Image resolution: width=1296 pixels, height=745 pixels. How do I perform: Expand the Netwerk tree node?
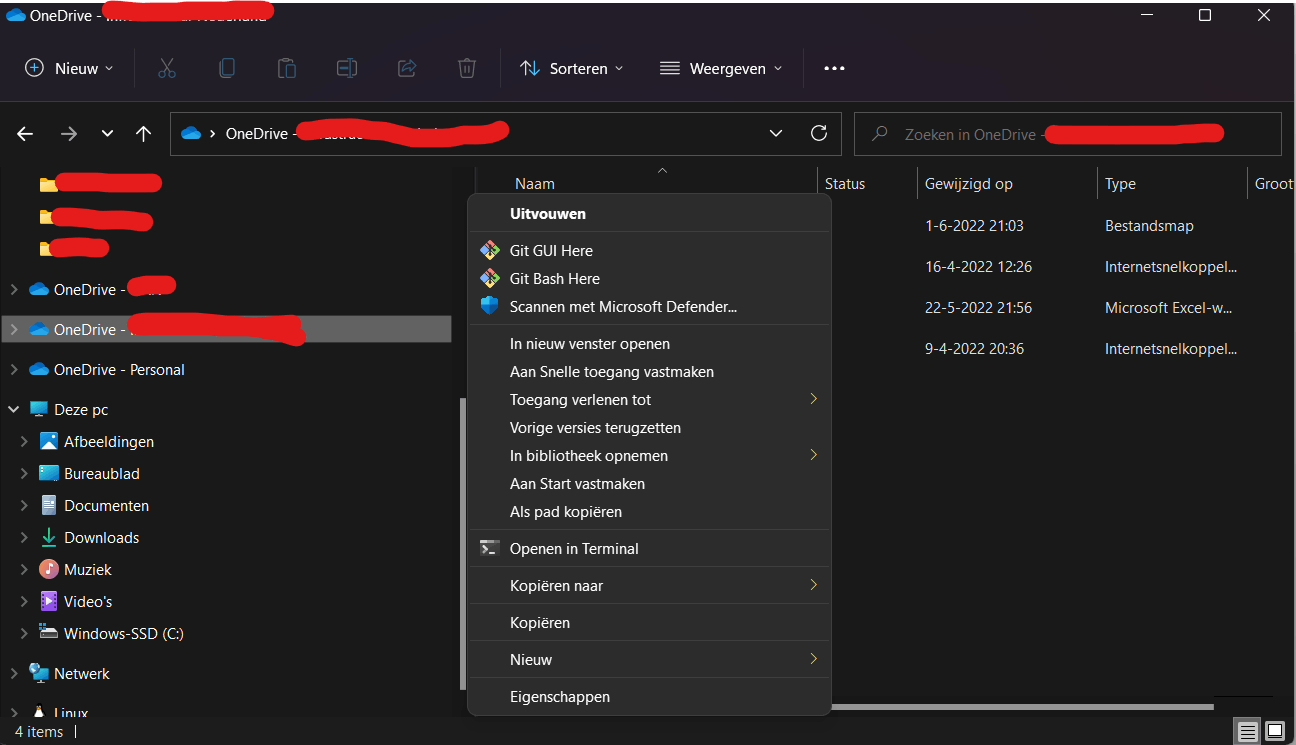14,673
